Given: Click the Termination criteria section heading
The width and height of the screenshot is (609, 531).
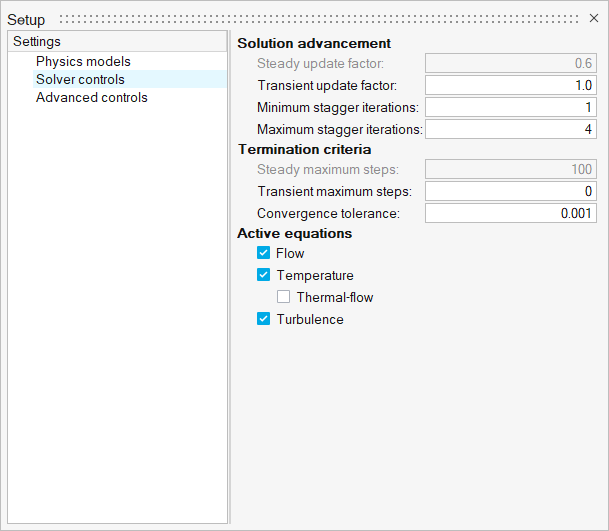Looking at the screenshot, I should (304, 149).
